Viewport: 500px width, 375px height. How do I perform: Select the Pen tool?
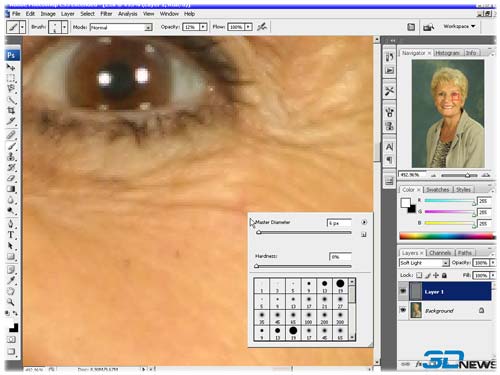click(11, 224)
